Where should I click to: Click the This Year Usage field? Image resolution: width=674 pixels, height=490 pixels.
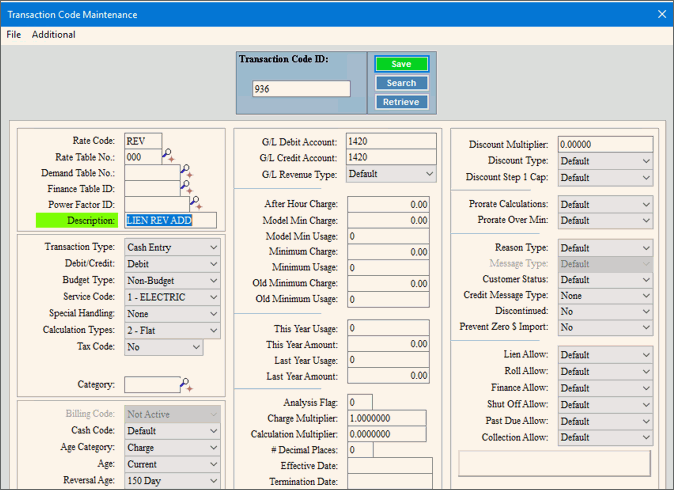point(388,328)
